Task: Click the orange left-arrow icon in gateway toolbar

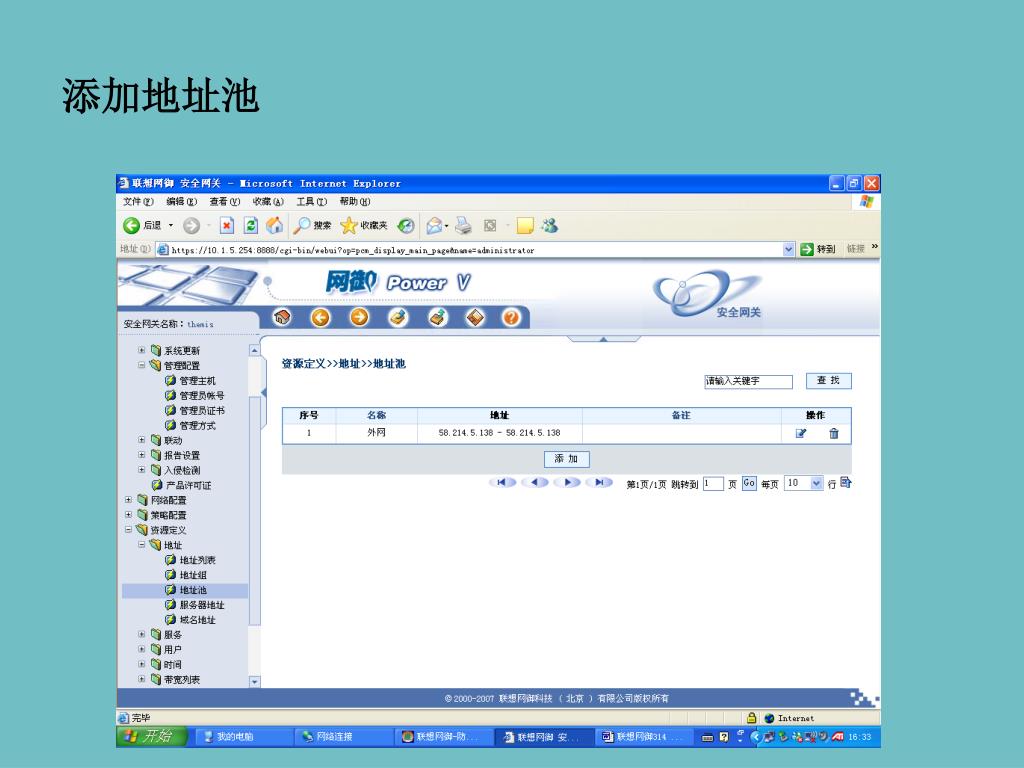Action: [320, 317]
